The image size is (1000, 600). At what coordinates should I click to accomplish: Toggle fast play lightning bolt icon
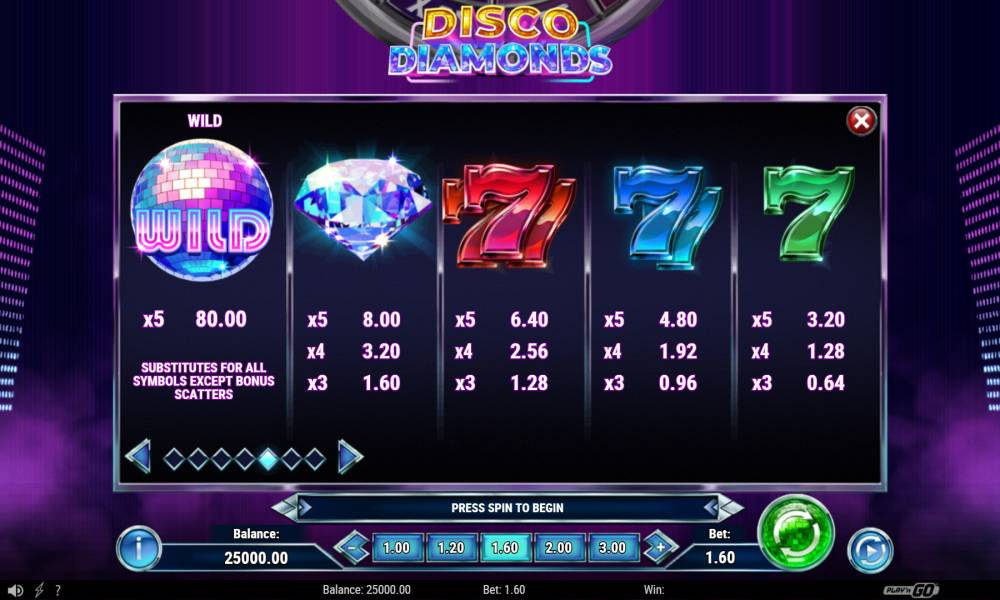click(38, 590)
